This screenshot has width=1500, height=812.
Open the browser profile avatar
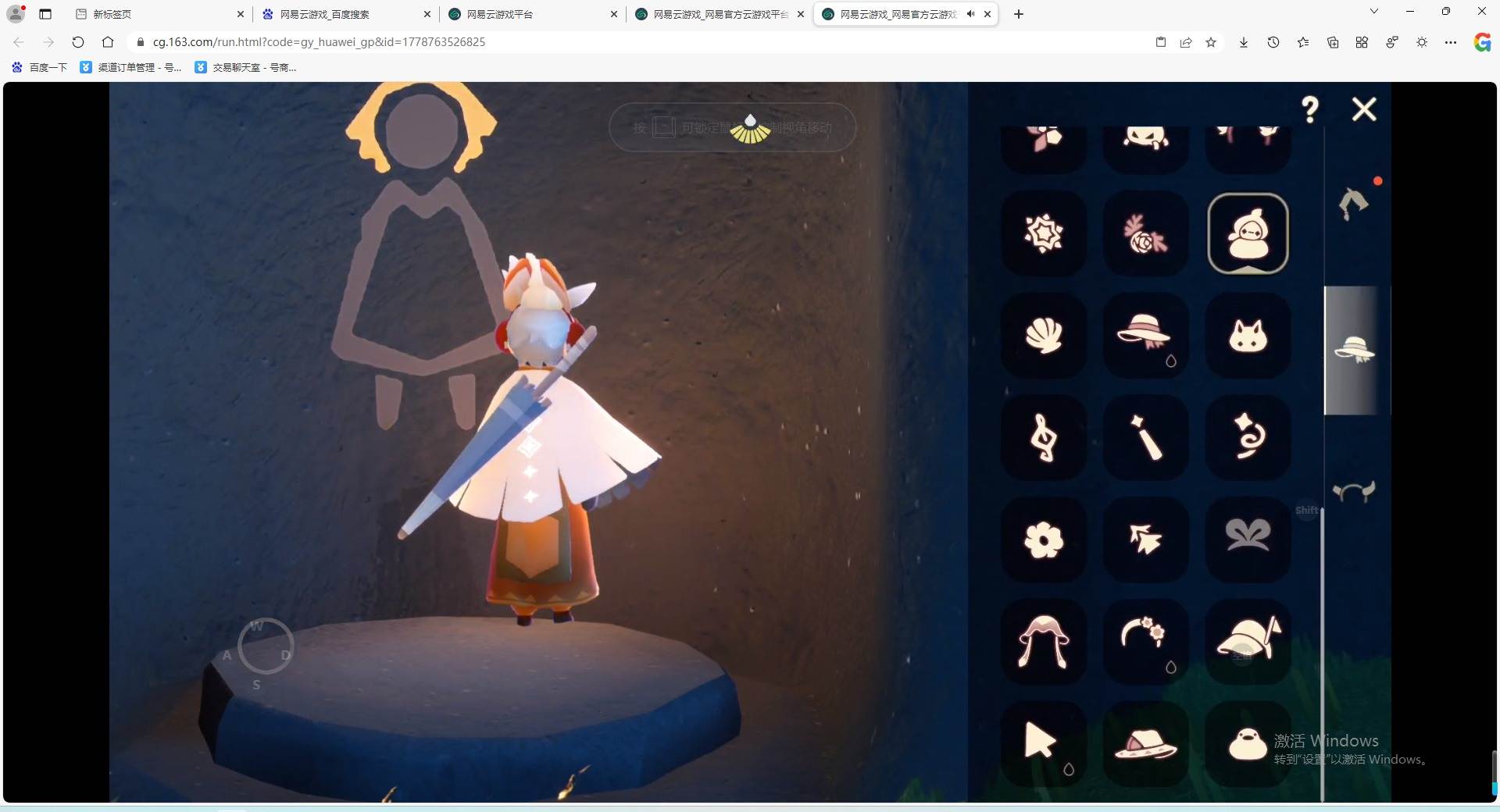(16, 13)
